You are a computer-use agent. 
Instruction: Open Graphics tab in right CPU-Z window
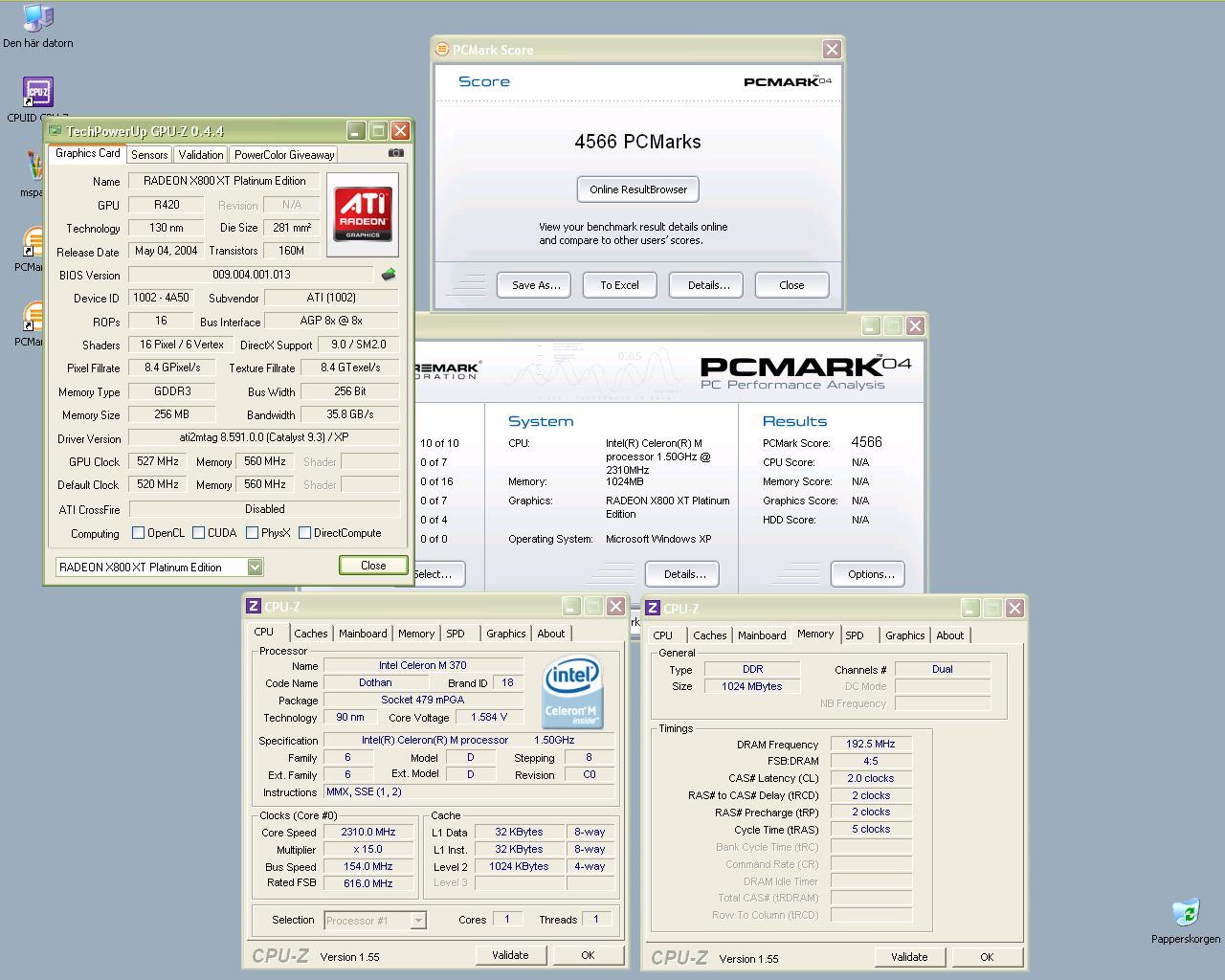click(x=904, y=635)
